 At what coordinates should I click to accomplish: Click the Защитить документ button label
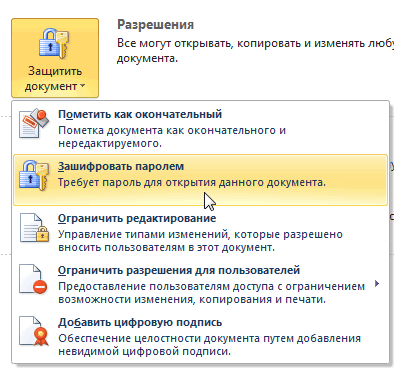[x=55, y=79]
